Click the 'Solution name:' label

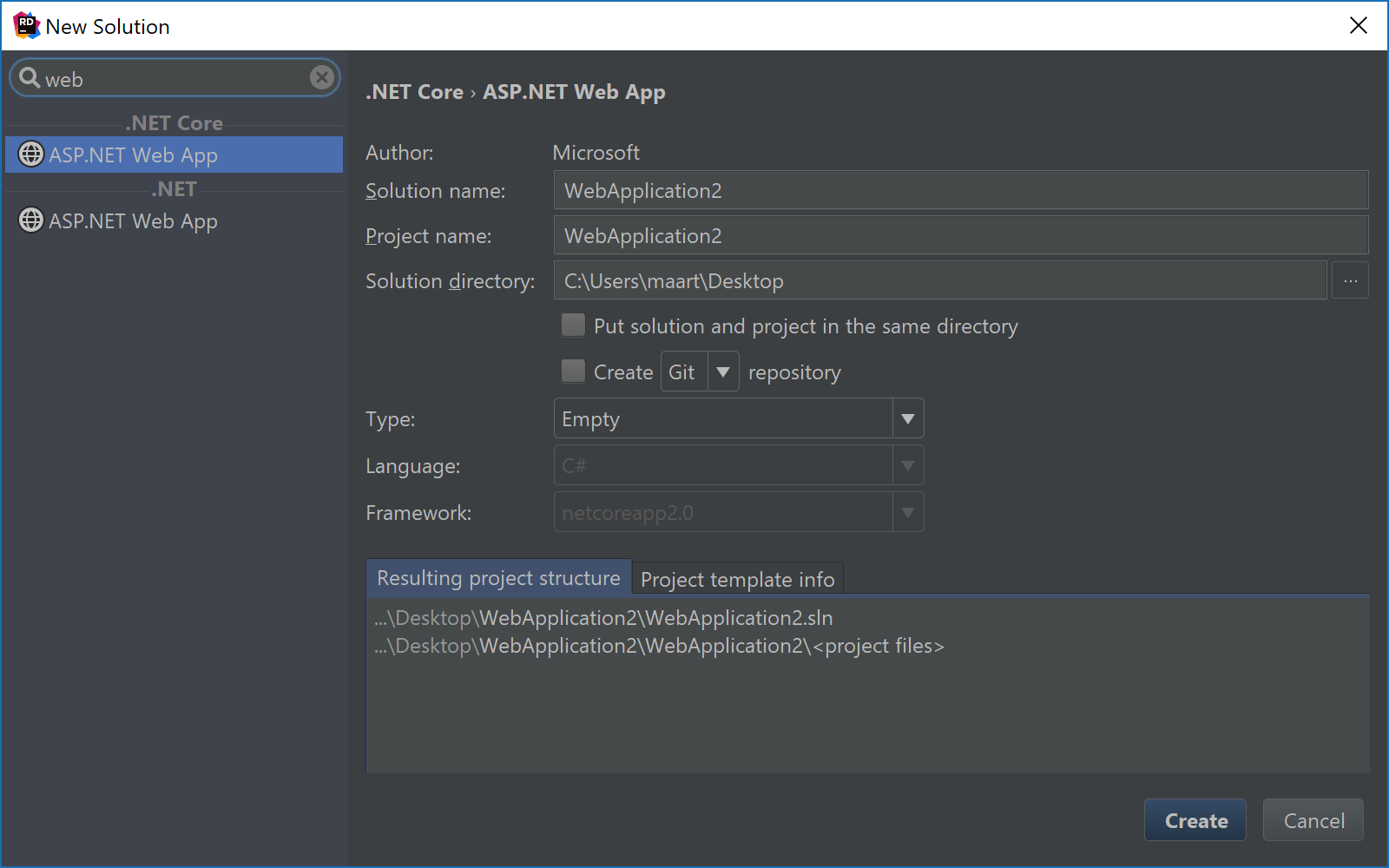pos(435,191)
